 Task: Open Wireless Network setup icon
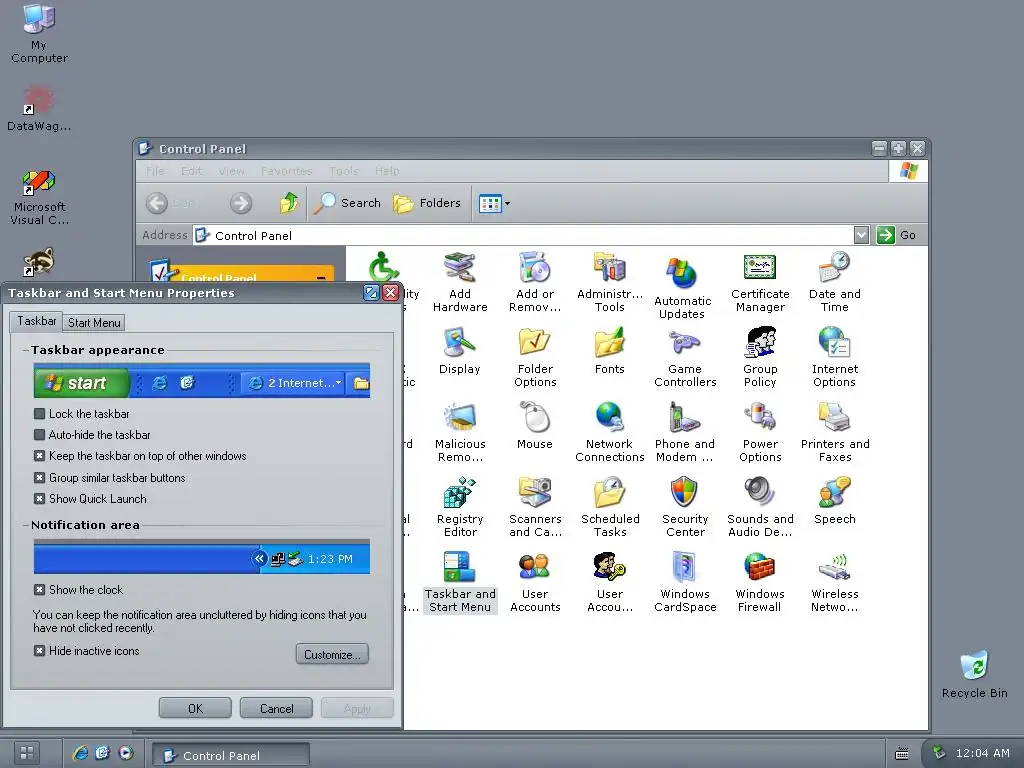[835, 583]
